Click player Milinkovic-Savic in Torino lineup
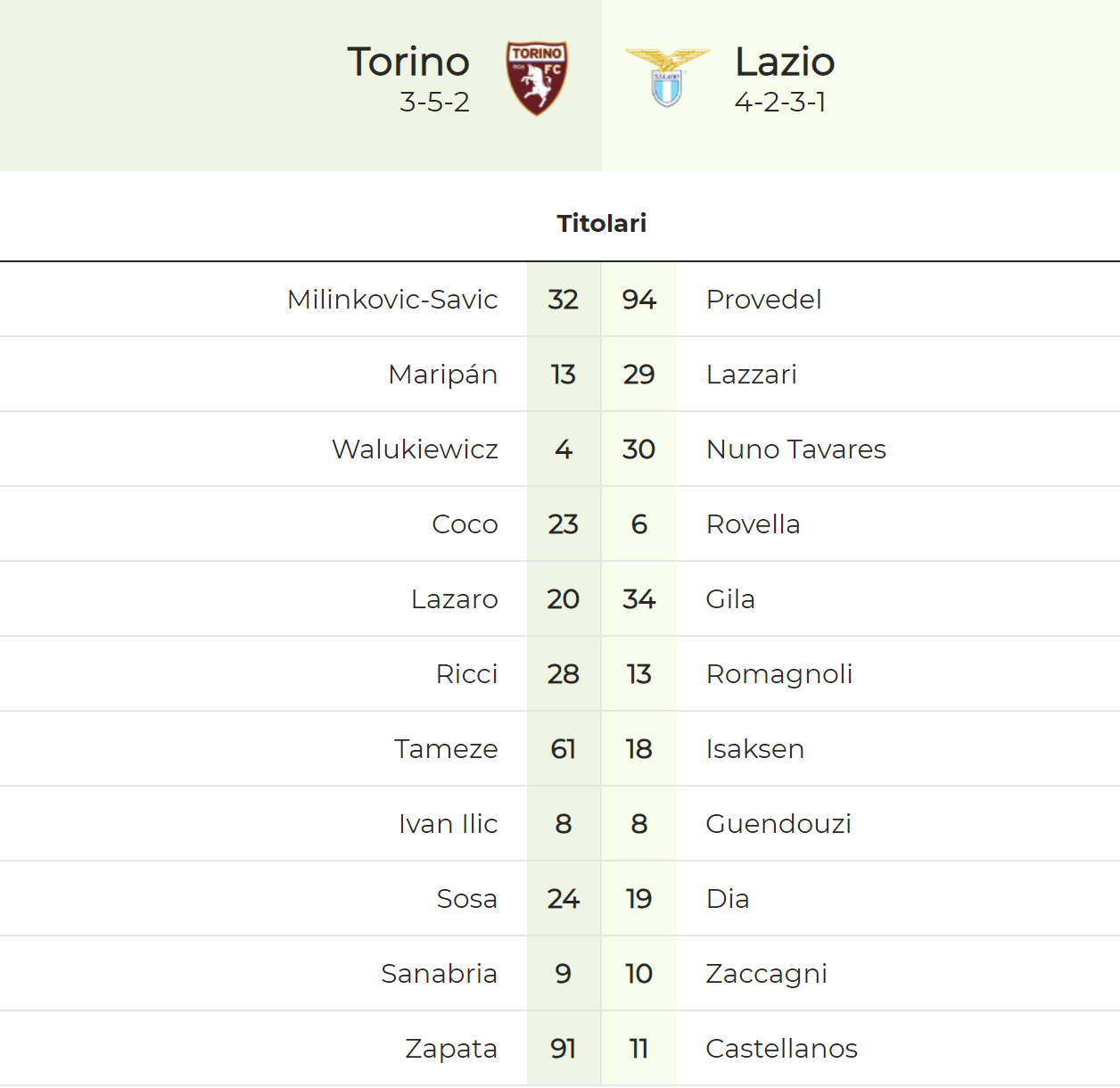The width and height of the screenshot is (1120, 1088). [392, 300]
